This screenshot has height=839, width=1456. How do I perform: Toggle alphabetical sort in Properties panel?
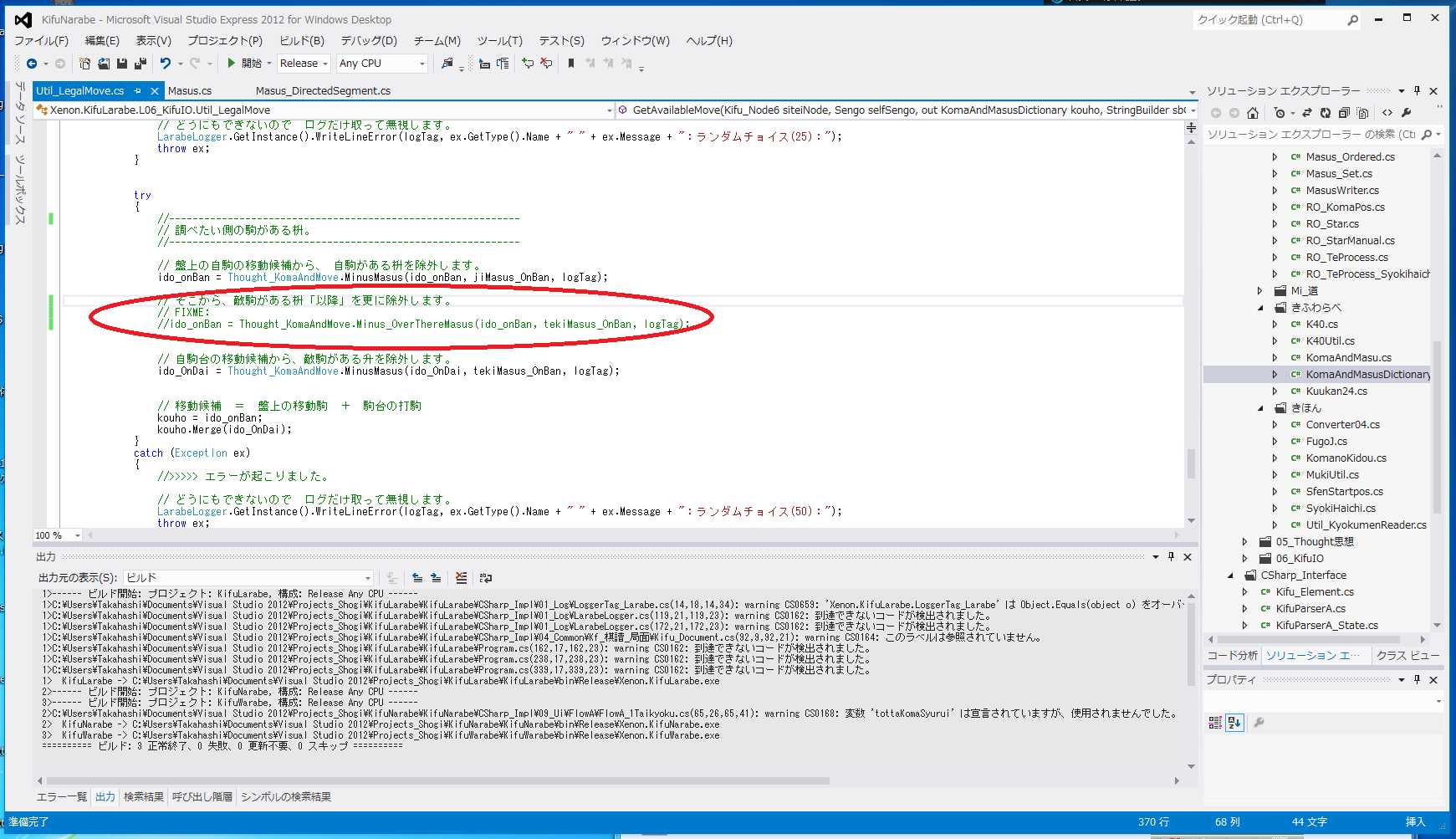tap(1234, 723)
